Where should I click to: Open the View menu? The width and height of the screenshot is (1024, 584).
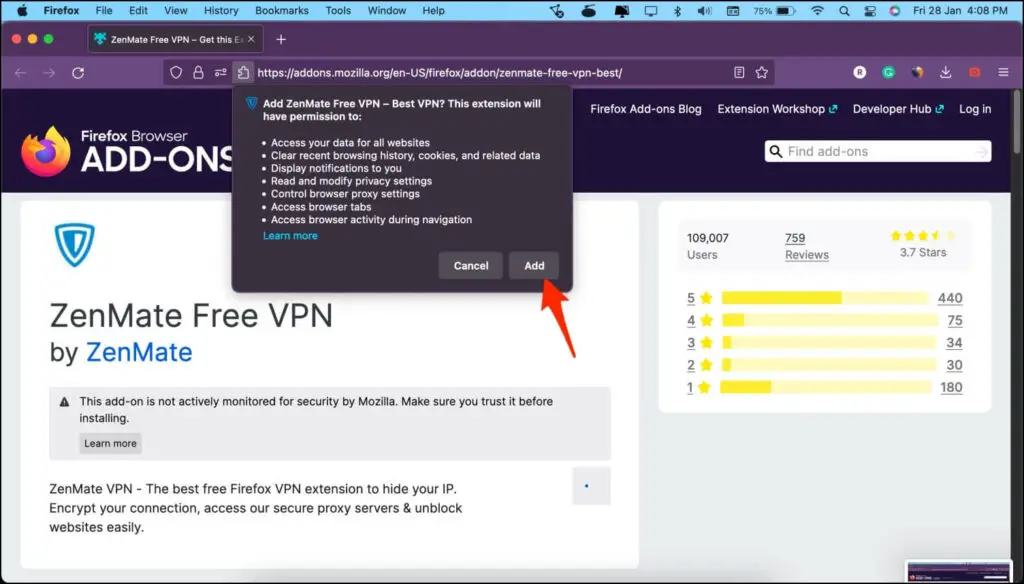click(176, 10)
